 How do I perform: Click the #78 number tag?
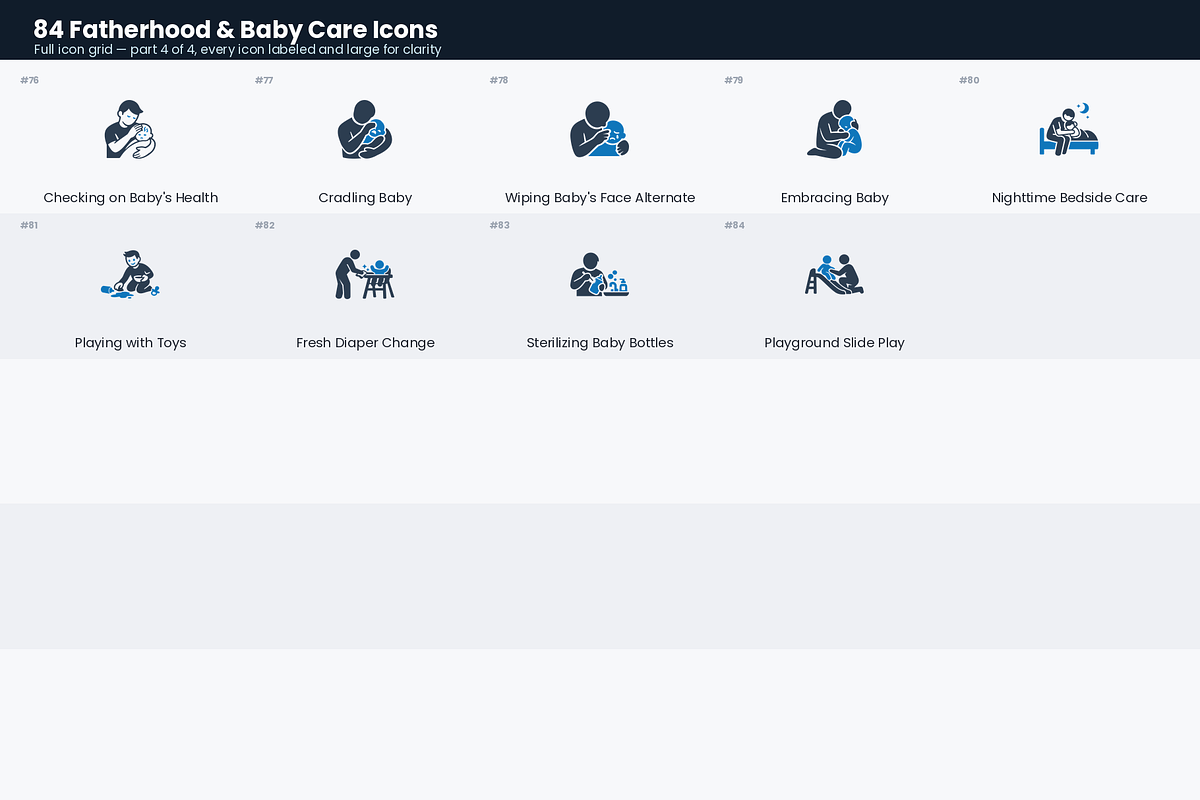[499, 80]
